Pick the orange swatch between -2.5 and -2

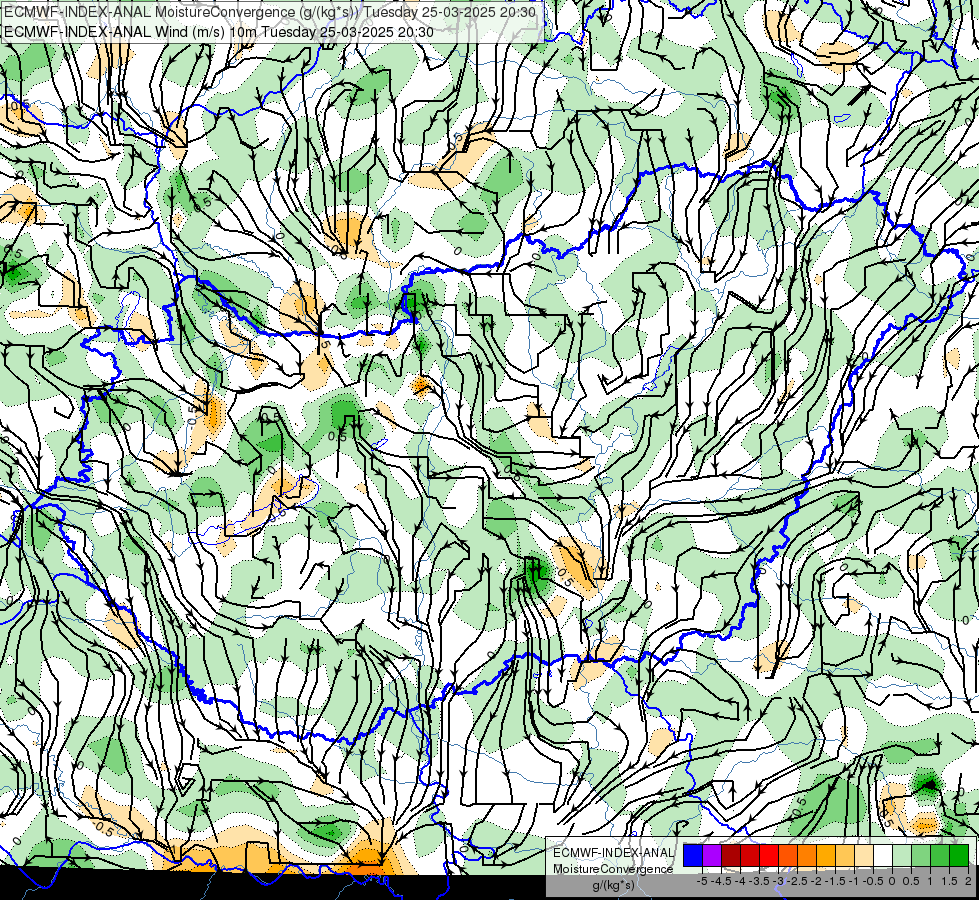[807, 856]
